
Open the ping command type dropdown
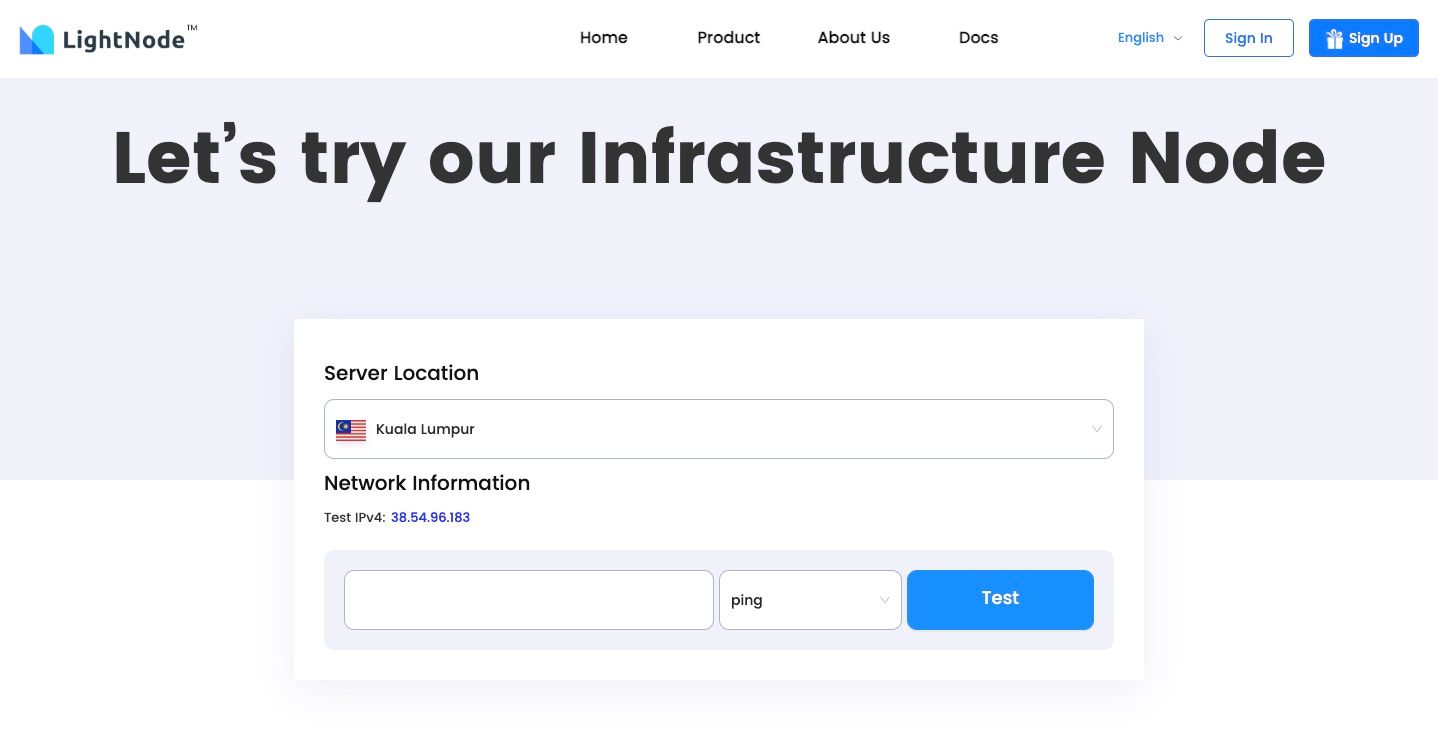[810, 600]
